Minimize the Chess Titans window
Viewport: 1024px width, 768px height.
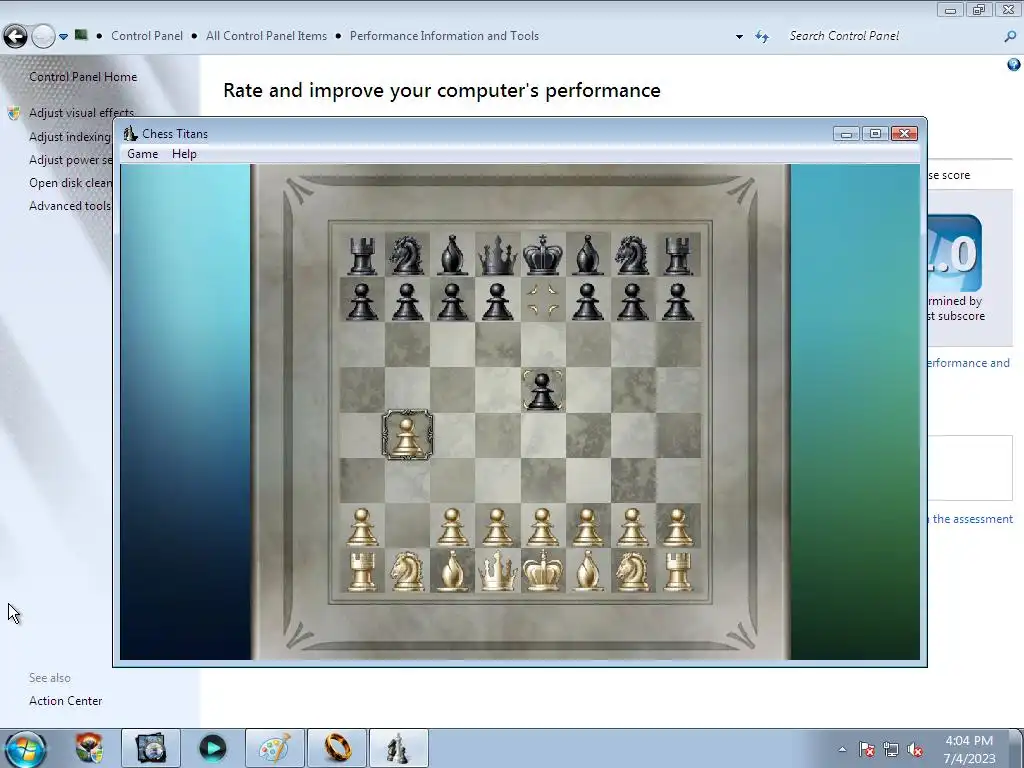(x=846, y=134)
